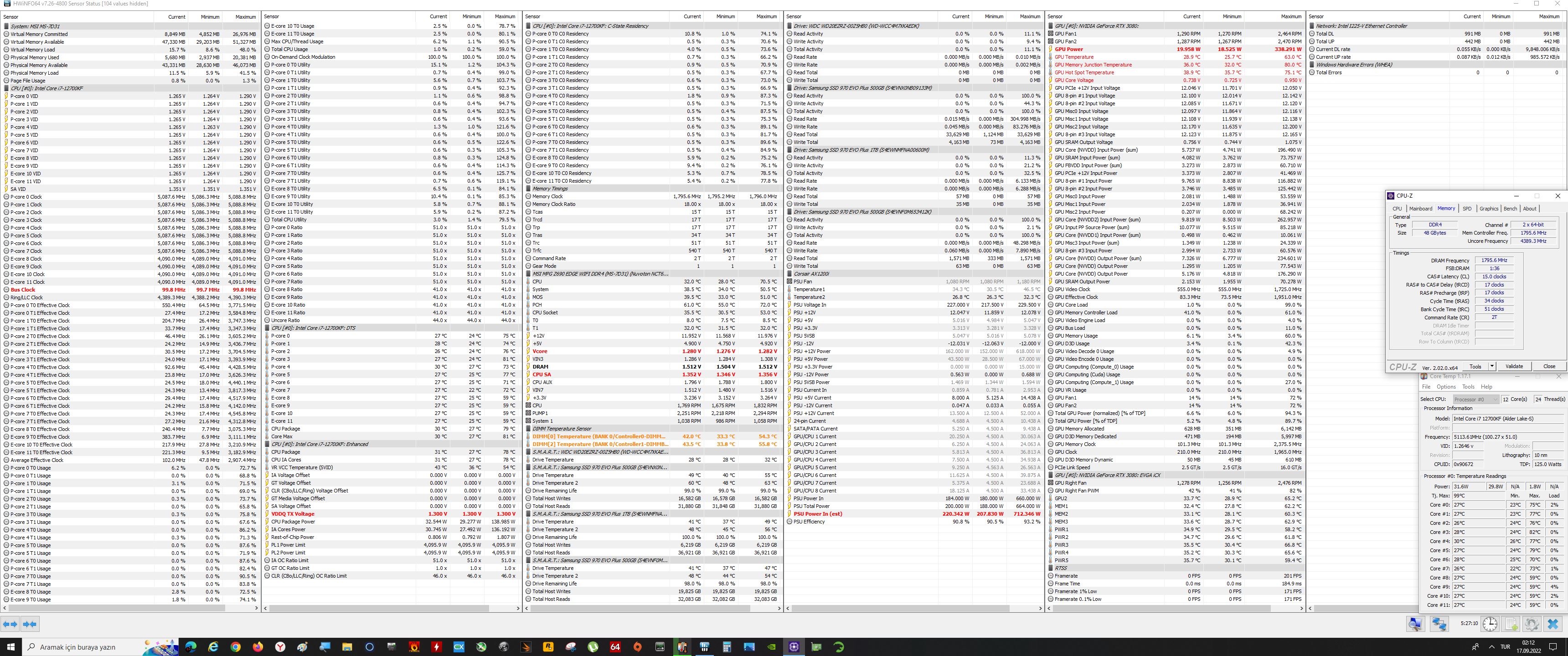Click People icon in system tray
This screenshot has height=656, width=1568.
1475,647
